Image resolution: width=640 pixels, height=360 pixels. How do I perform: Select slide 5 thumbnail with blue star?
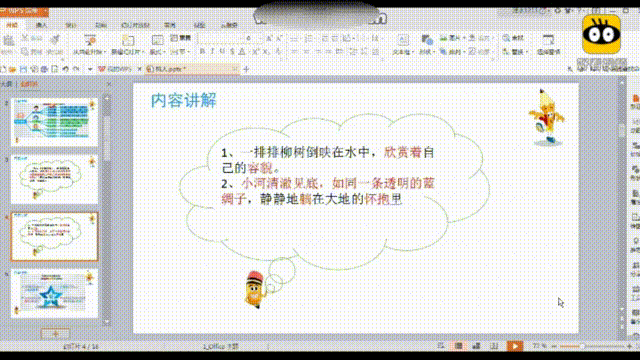click(x=54, y=293)
